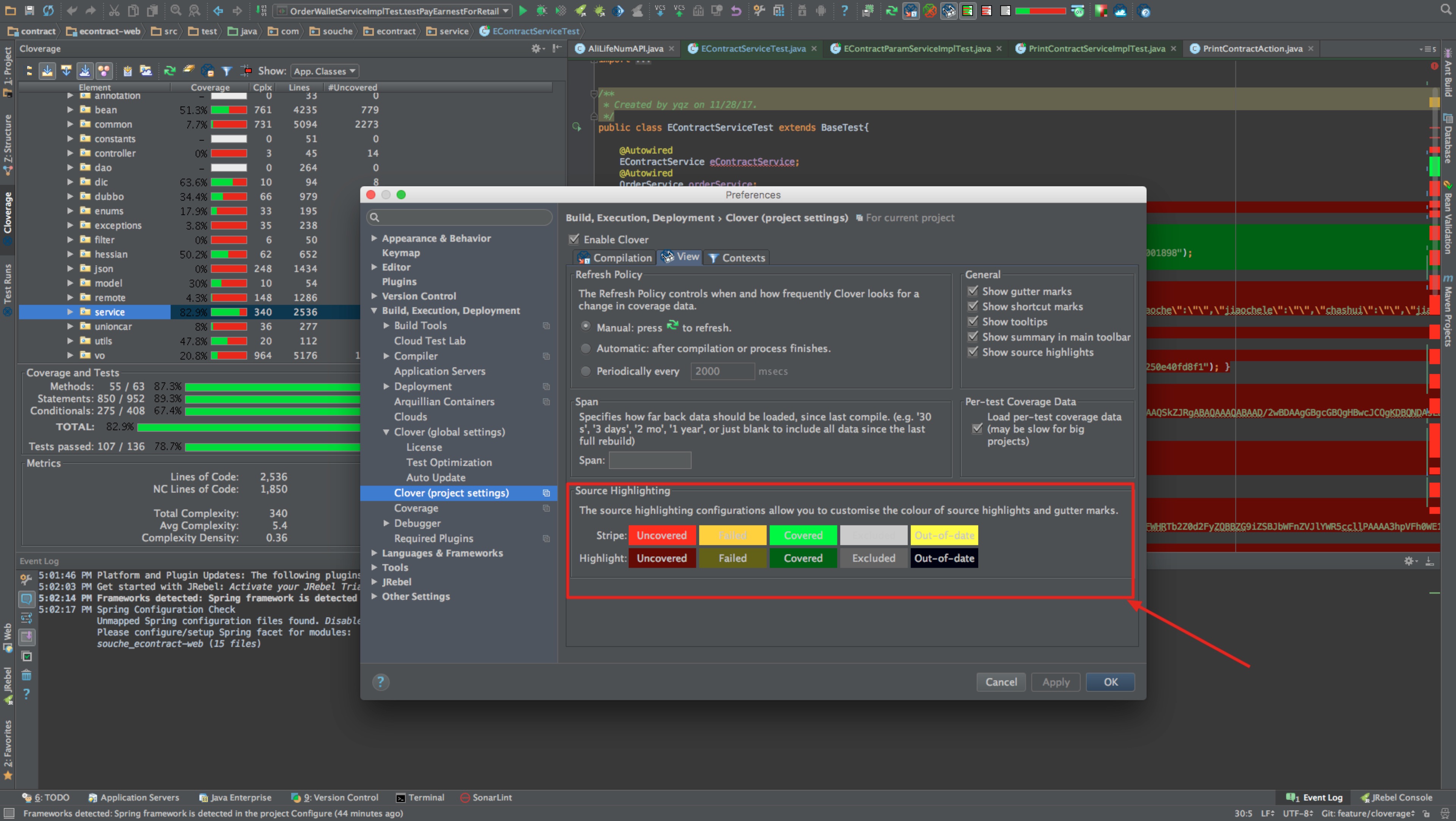The image size is (1456, 821).
Task: Click the orange Clover clean snapshot icon
Action: pyautogui.click(x=929, y=11)
